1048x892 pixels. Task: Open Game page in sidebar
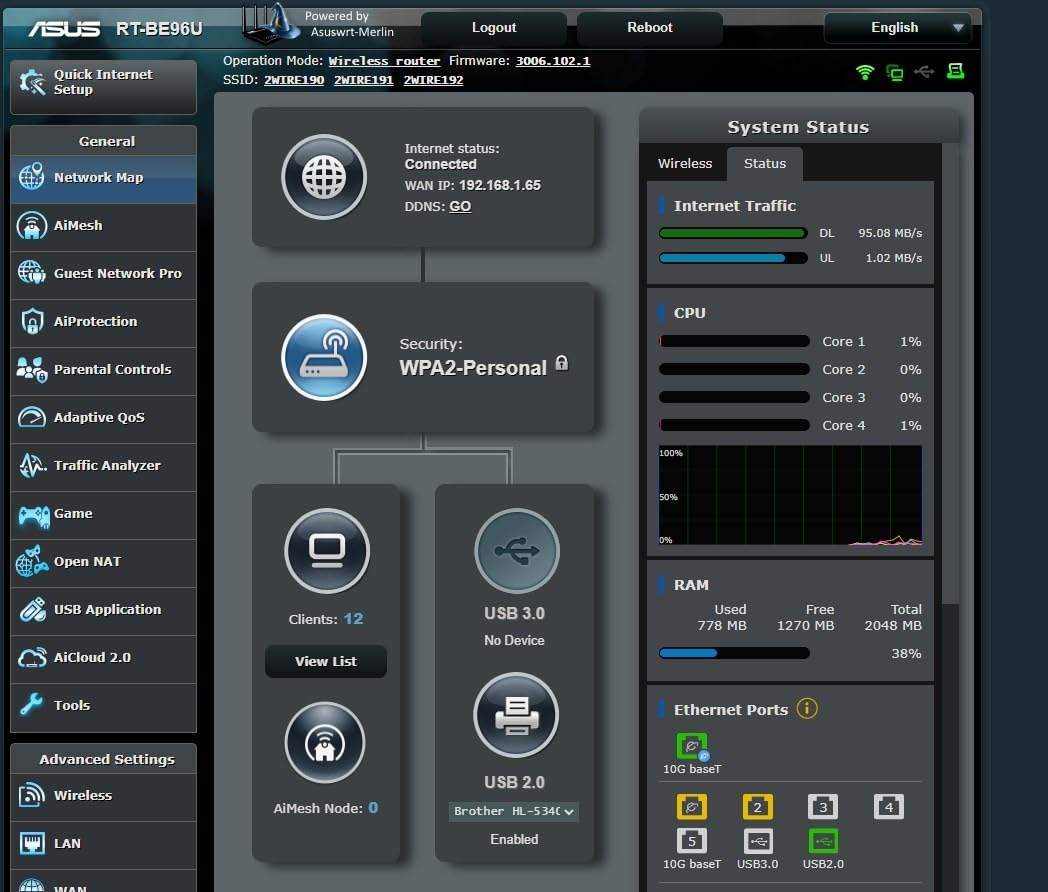[104, 514]
